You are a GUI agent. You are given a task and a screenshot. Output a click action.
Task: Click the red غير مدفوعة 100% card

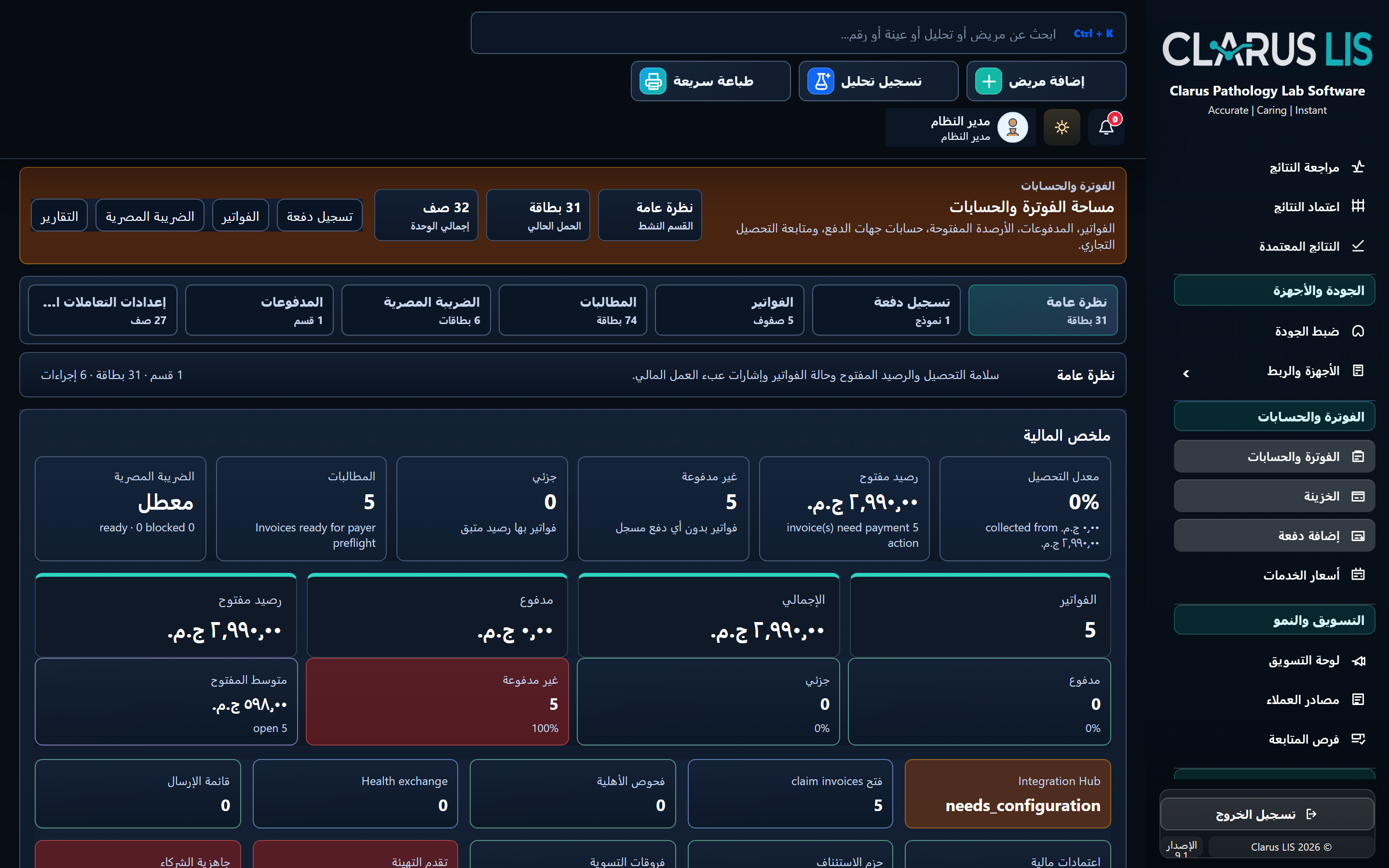437,702
